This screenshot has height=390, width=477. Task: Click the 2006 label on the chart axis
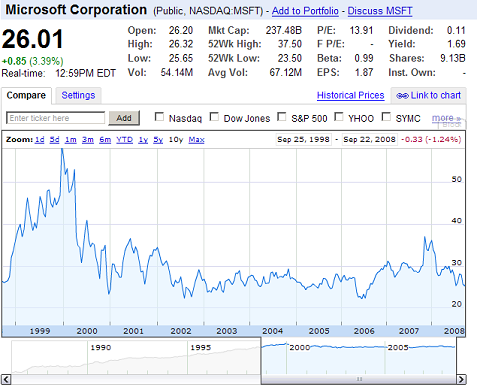[x=364, y=331]
